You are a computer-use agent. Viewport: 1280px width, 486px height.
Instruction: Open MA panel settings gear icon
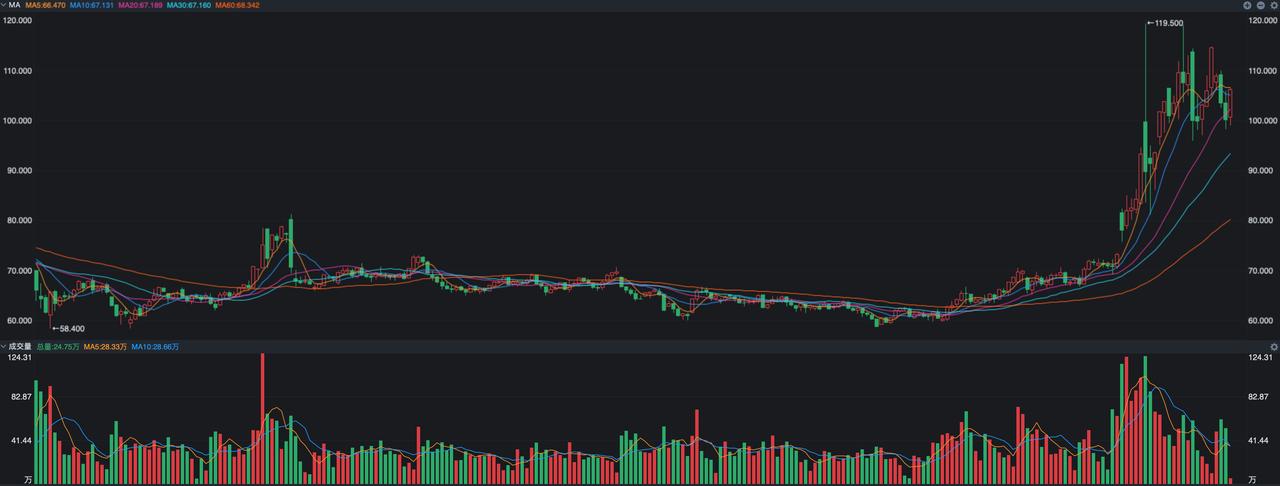click(x=1273, y=5)
